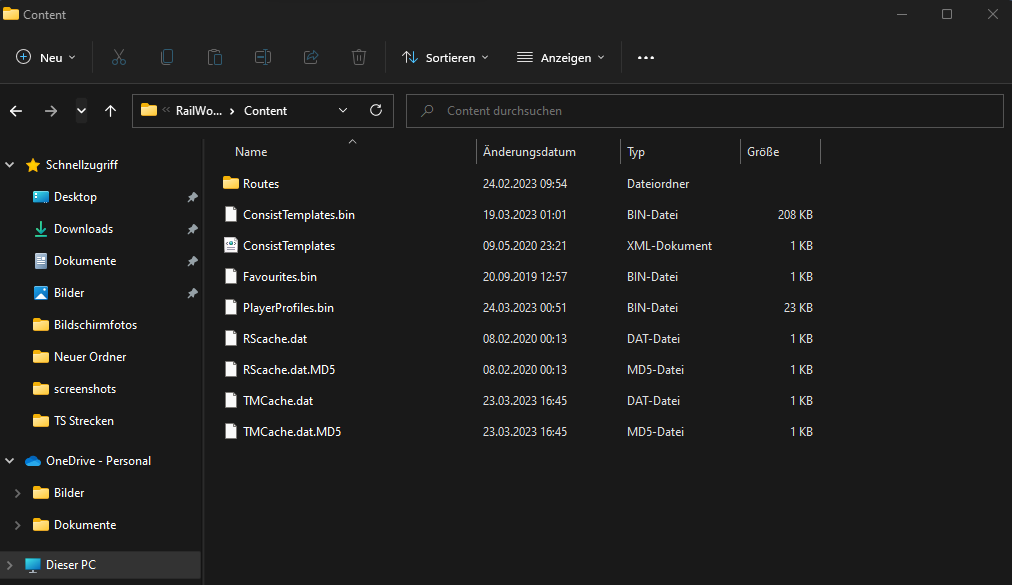This screenshot has height=585, width=1012.
Task: Open the three-dots more options menu
Action: 646,58
